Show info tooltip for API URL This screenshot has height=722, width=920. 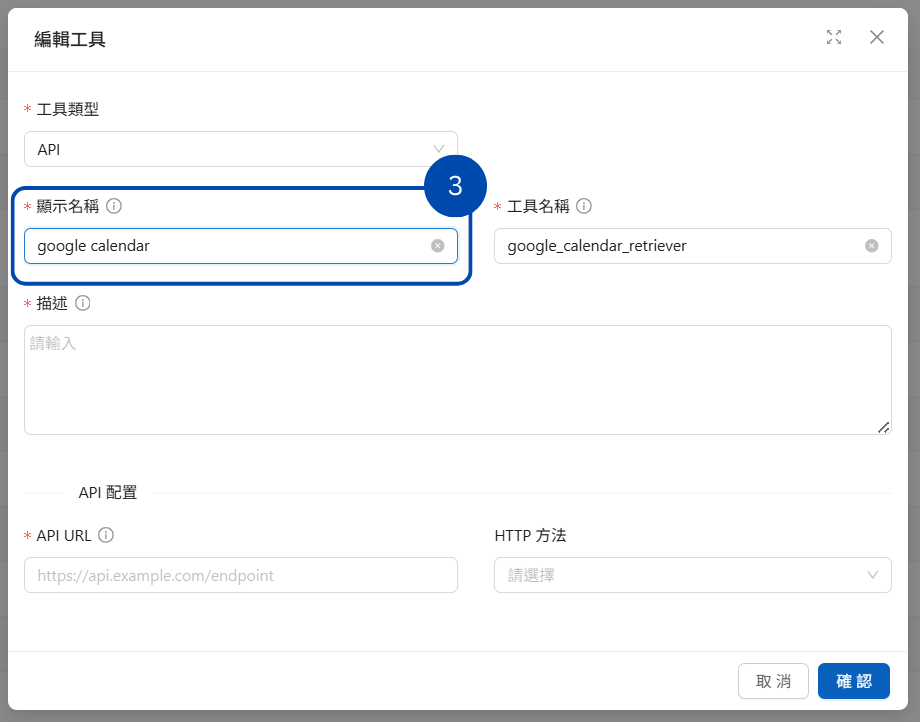(x=106, y=535)
